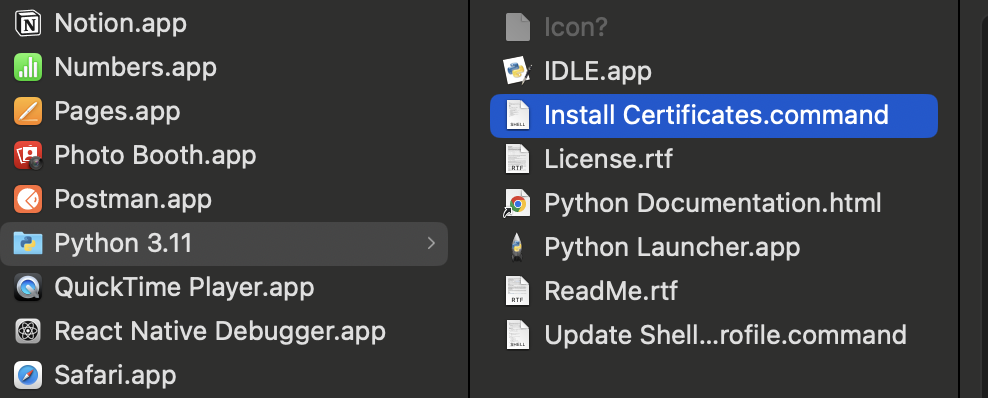Select Install Certificates.command name

716,115
